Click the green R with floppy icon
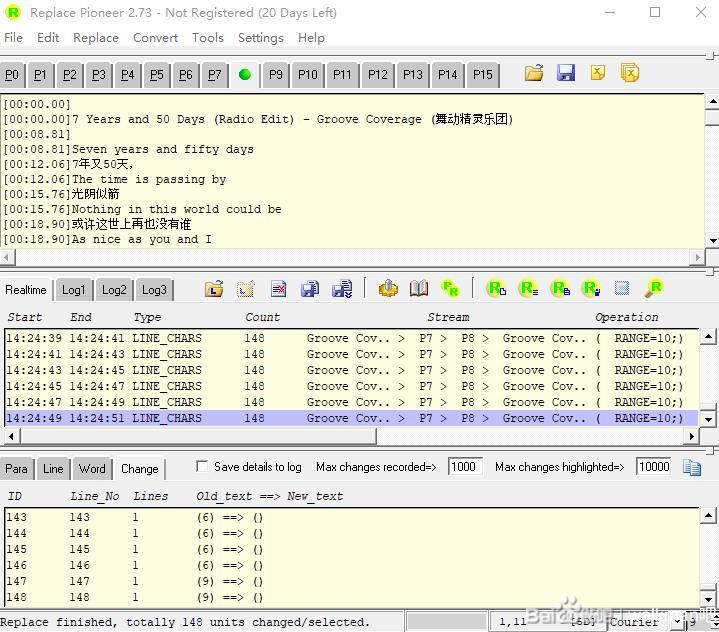The height and width of the screenshot is (632, 719). [x=592, y=288]
